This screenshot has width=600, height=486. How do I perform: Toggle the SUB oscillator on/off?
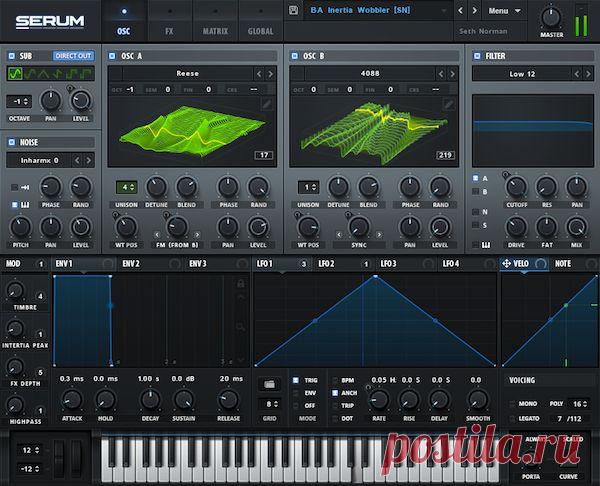(x=11, y=56)
